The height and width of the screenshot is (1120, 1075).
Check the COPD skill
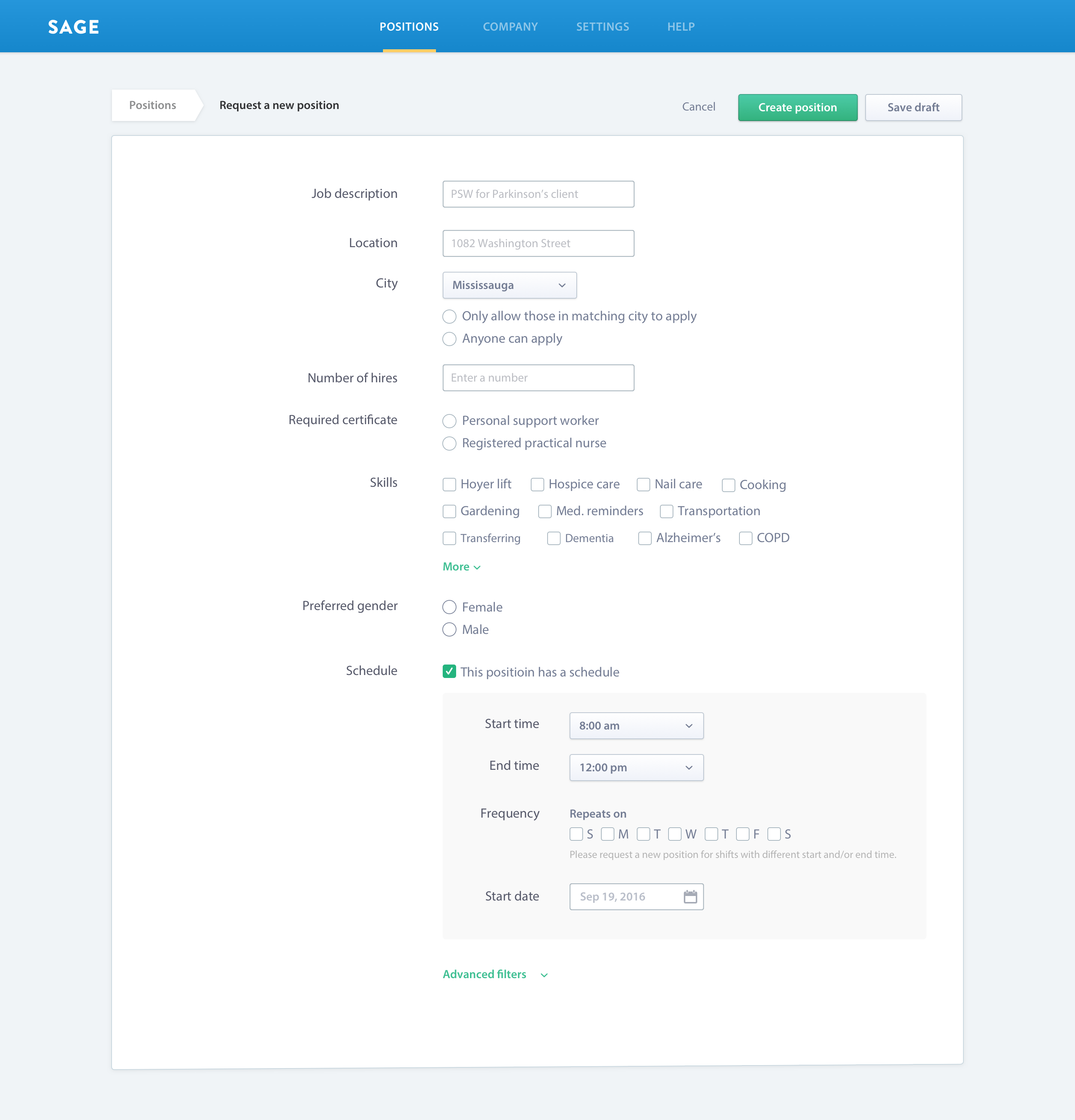tap(745, 538)
